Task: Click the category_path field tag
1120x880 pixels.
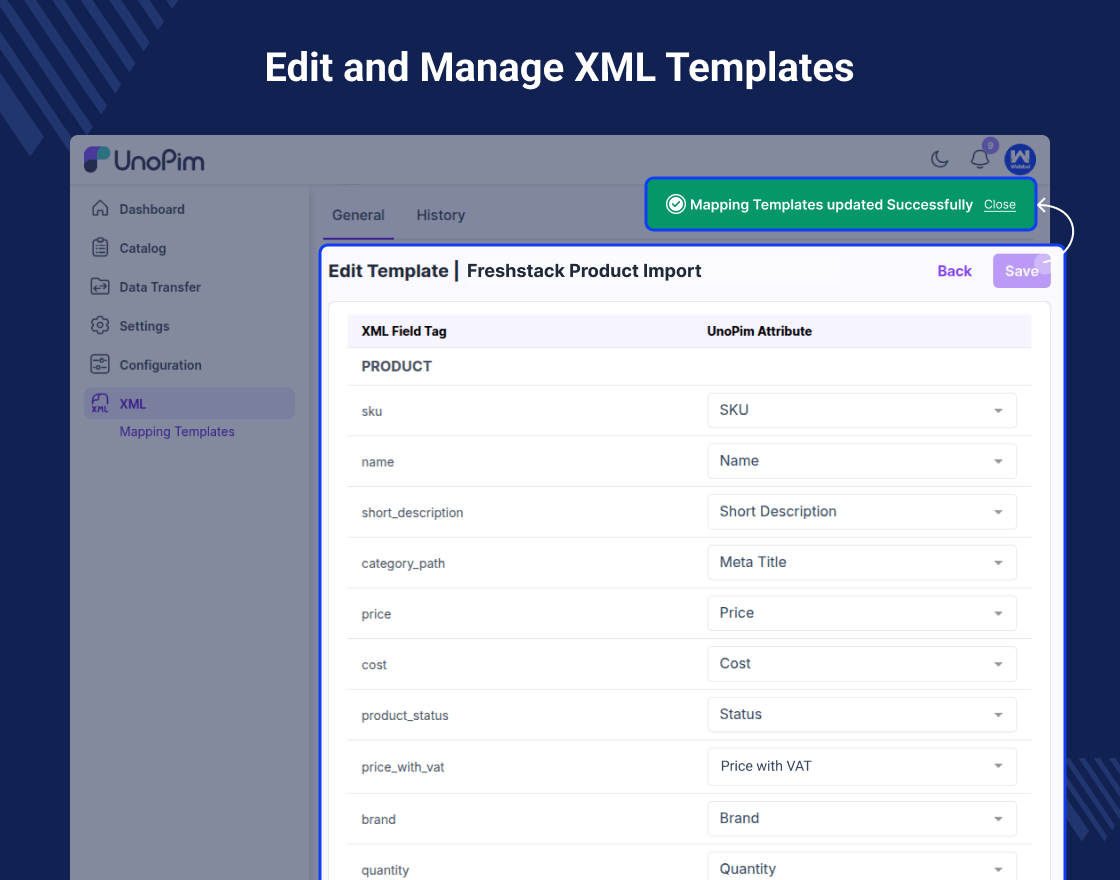Action: (403, 564)
